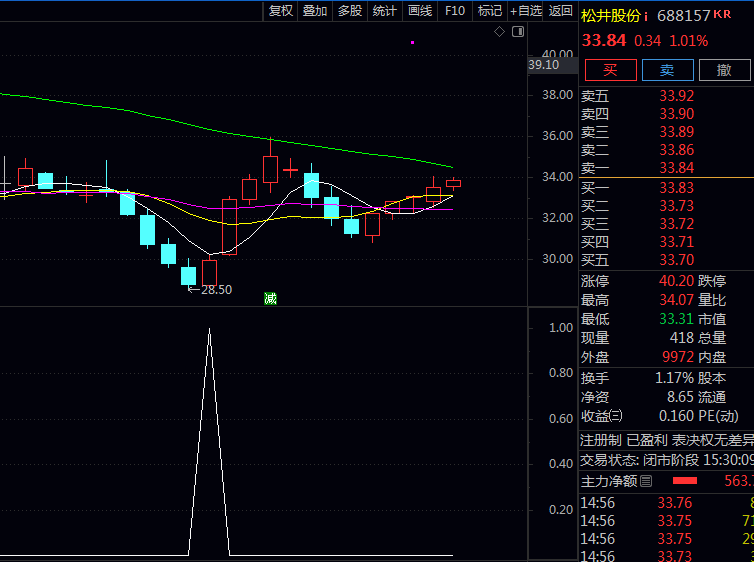Image resolution: width=754 pixels, height=562 pixels.
Task: Click the green 减 marker on the chart
Action: tap(270, 298)
